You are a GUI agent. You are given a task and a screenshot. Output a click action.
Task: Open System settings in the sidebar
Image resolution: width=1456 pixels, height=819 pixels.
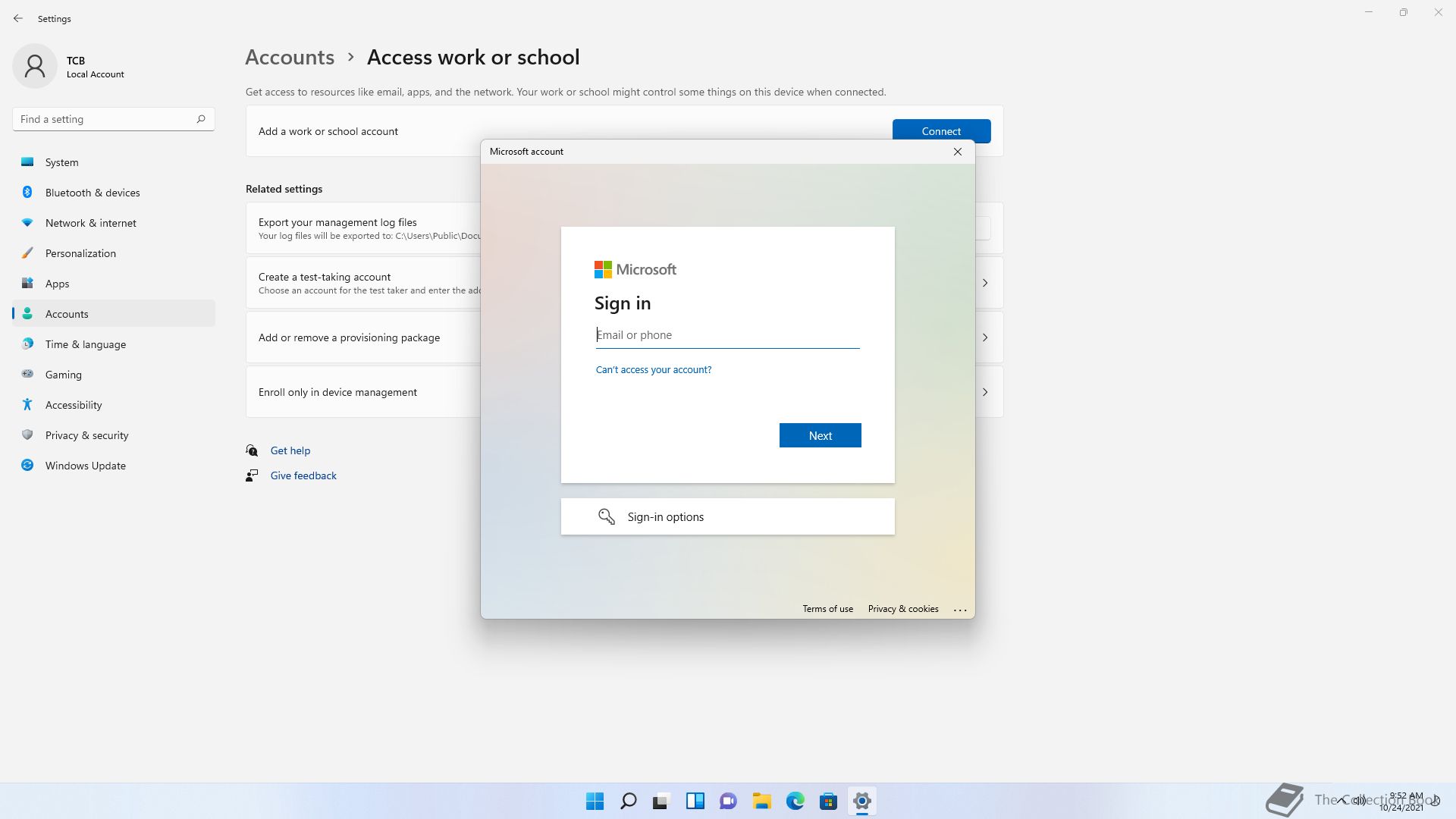tap(114, 162)
